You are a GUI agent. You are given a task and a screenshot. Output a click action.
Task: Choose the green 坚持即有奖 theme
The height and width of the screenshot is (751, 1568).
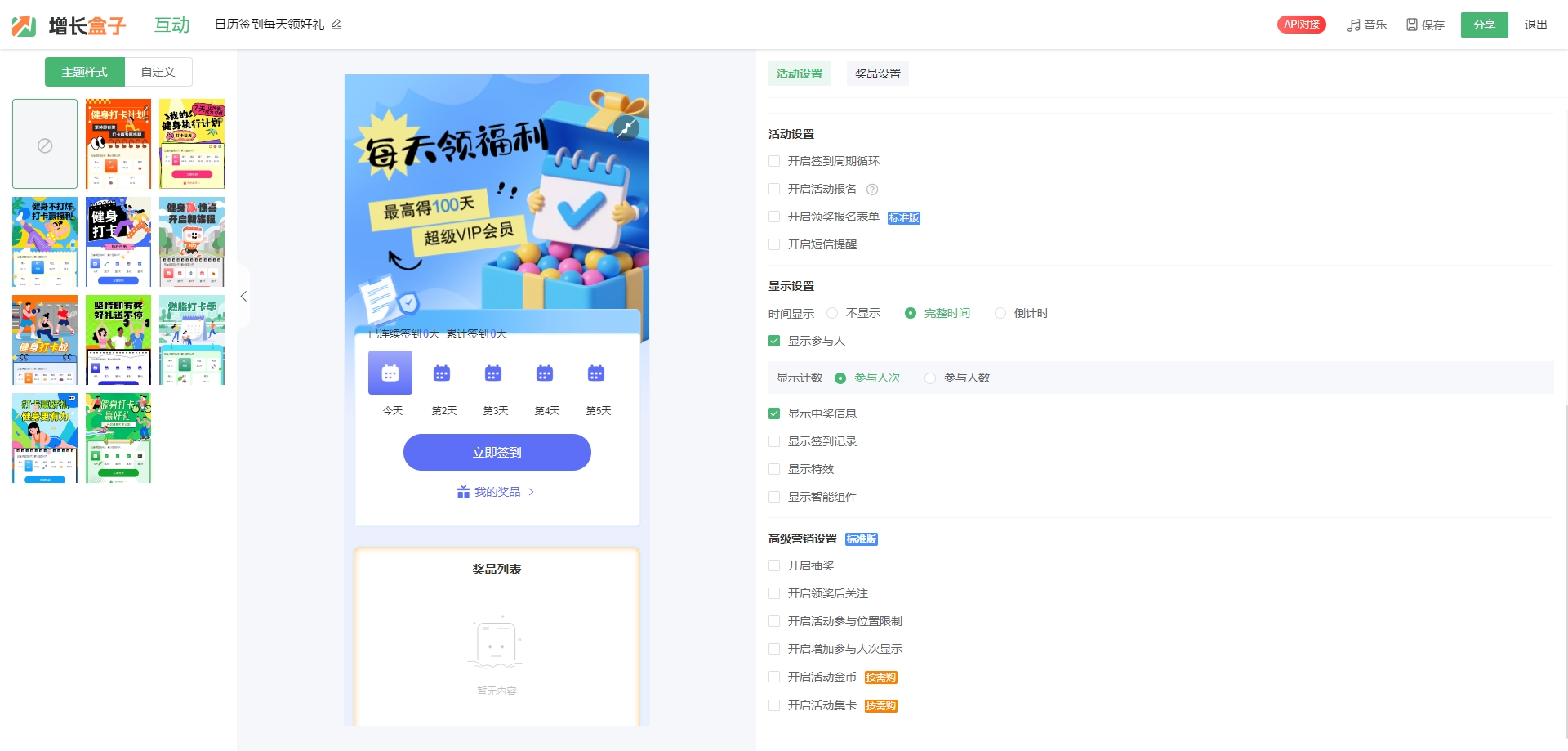click(x=118, y=340)
